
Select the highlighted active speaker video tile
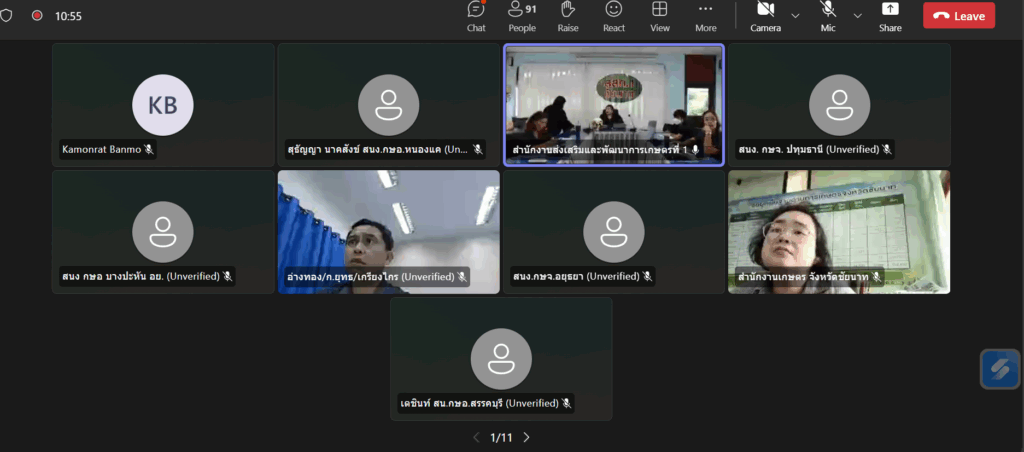613,104
